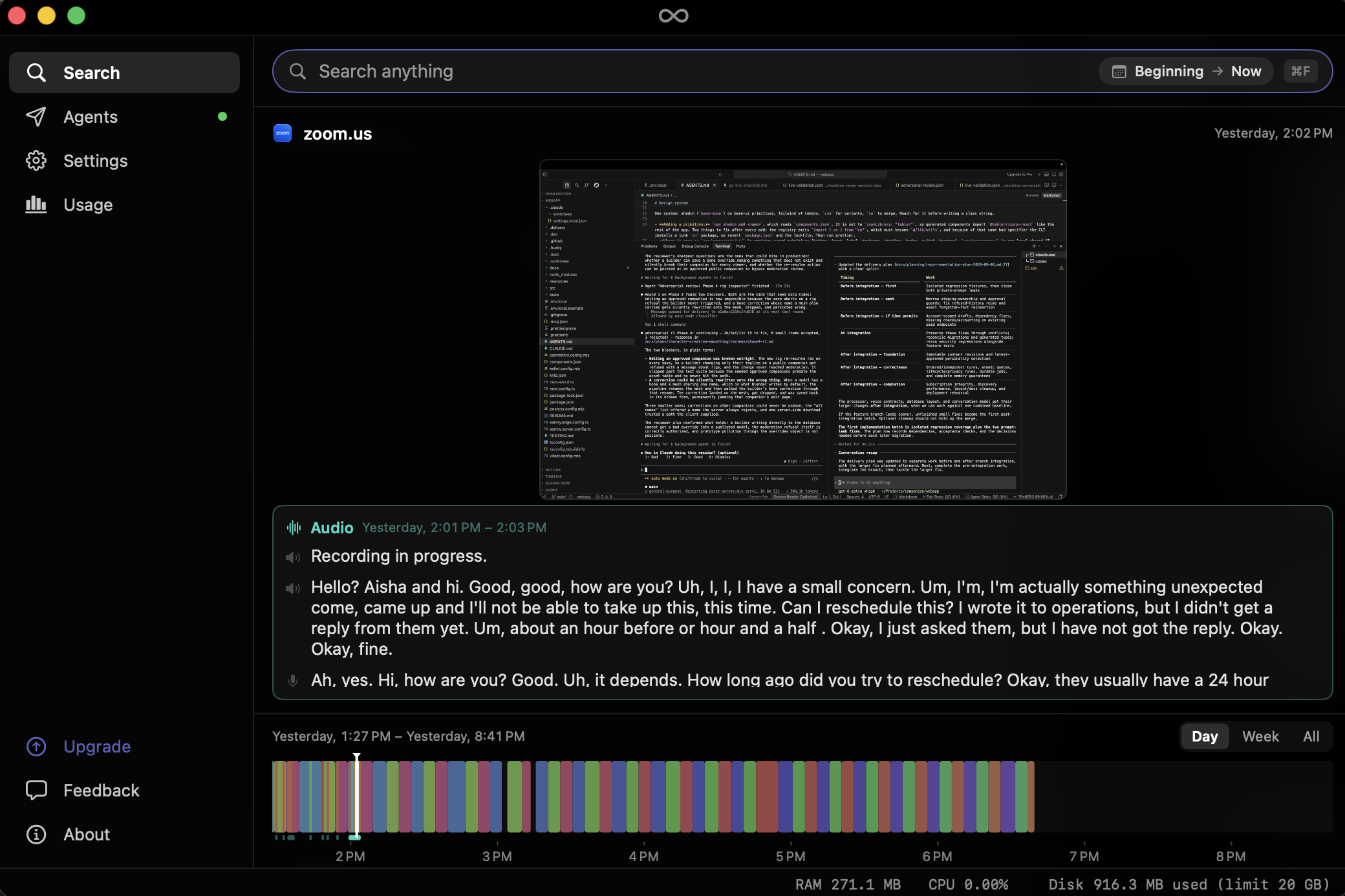Screen dimensions: 1345x896
Task: Click the gear Settings icon
Action: 36,160
